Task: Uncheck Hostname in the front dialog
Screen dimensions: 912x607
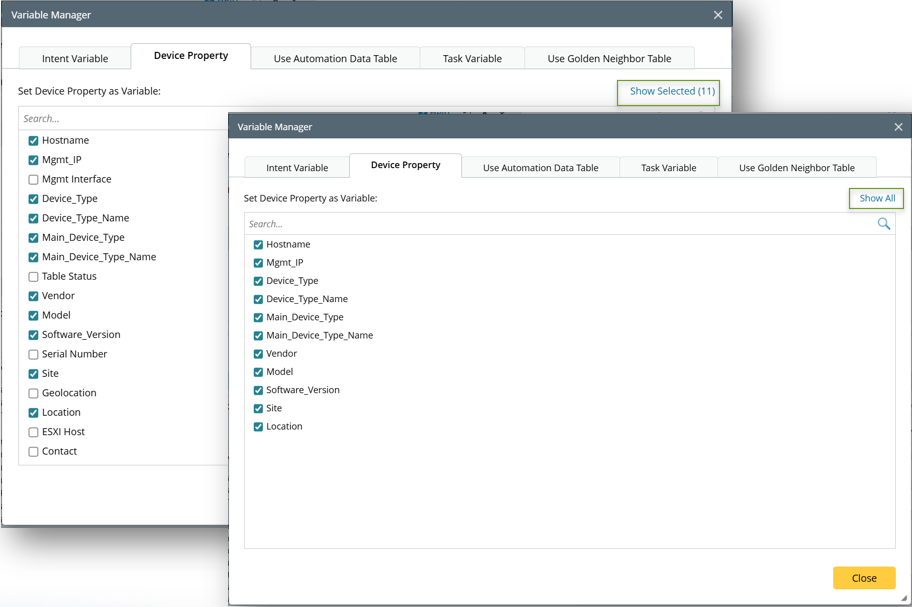Action: [258, 245]
